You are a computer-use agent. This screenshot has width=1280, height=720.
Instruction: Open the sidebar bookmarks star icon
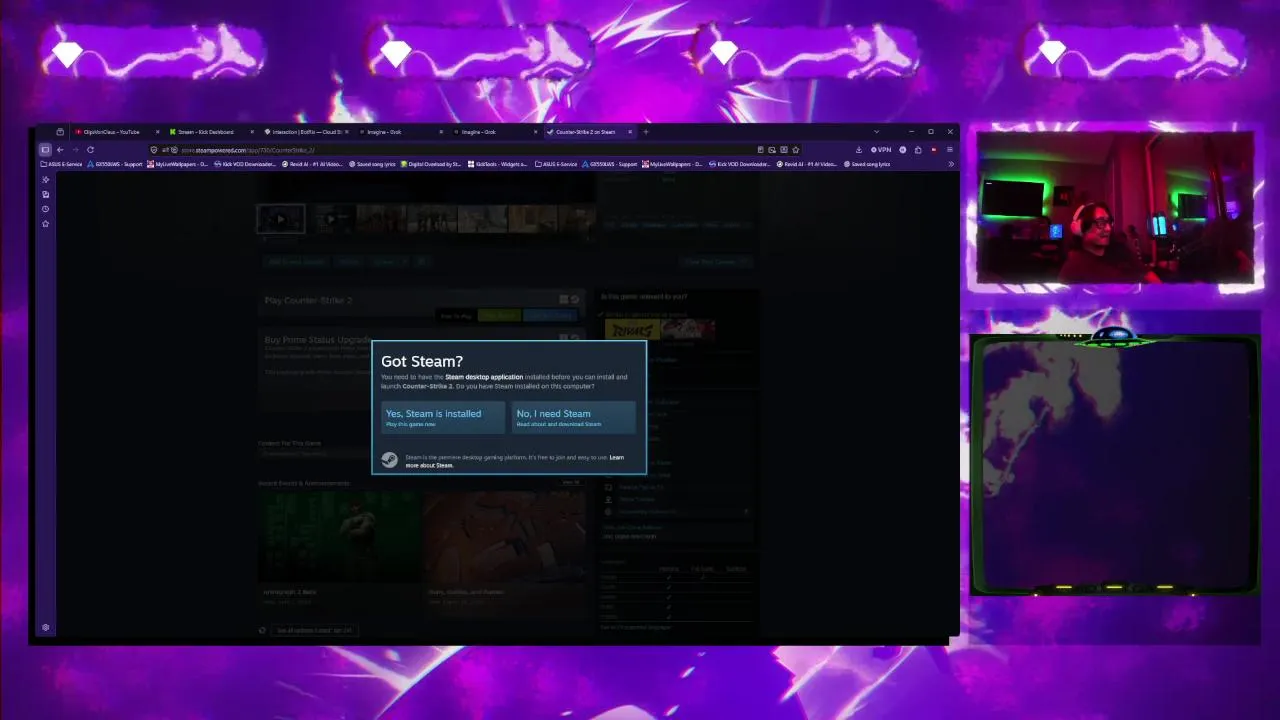tap(45, 223)
